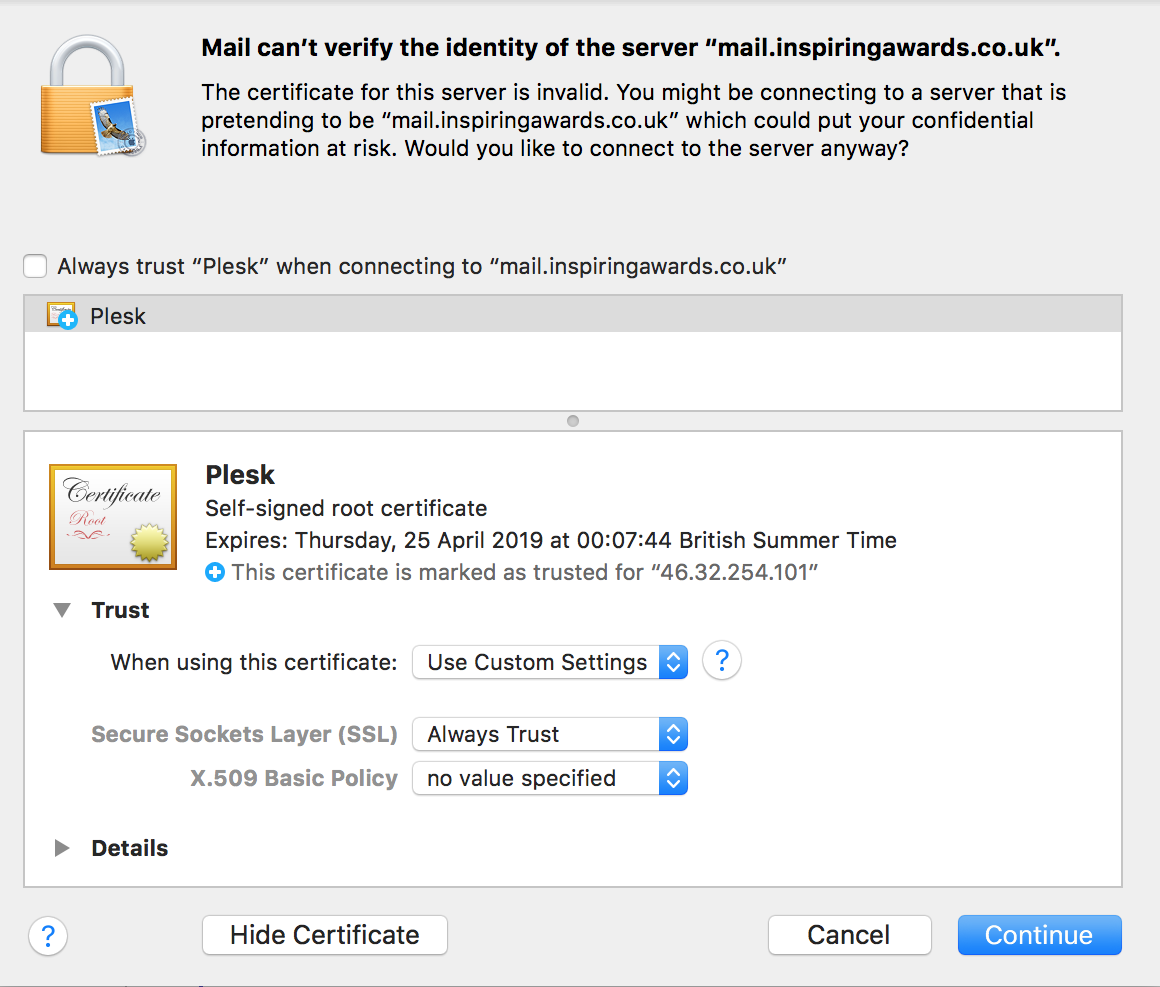Click the bold 'Mail can't verify' heading
Screen dimensions: 1160x987
[631, 47]
